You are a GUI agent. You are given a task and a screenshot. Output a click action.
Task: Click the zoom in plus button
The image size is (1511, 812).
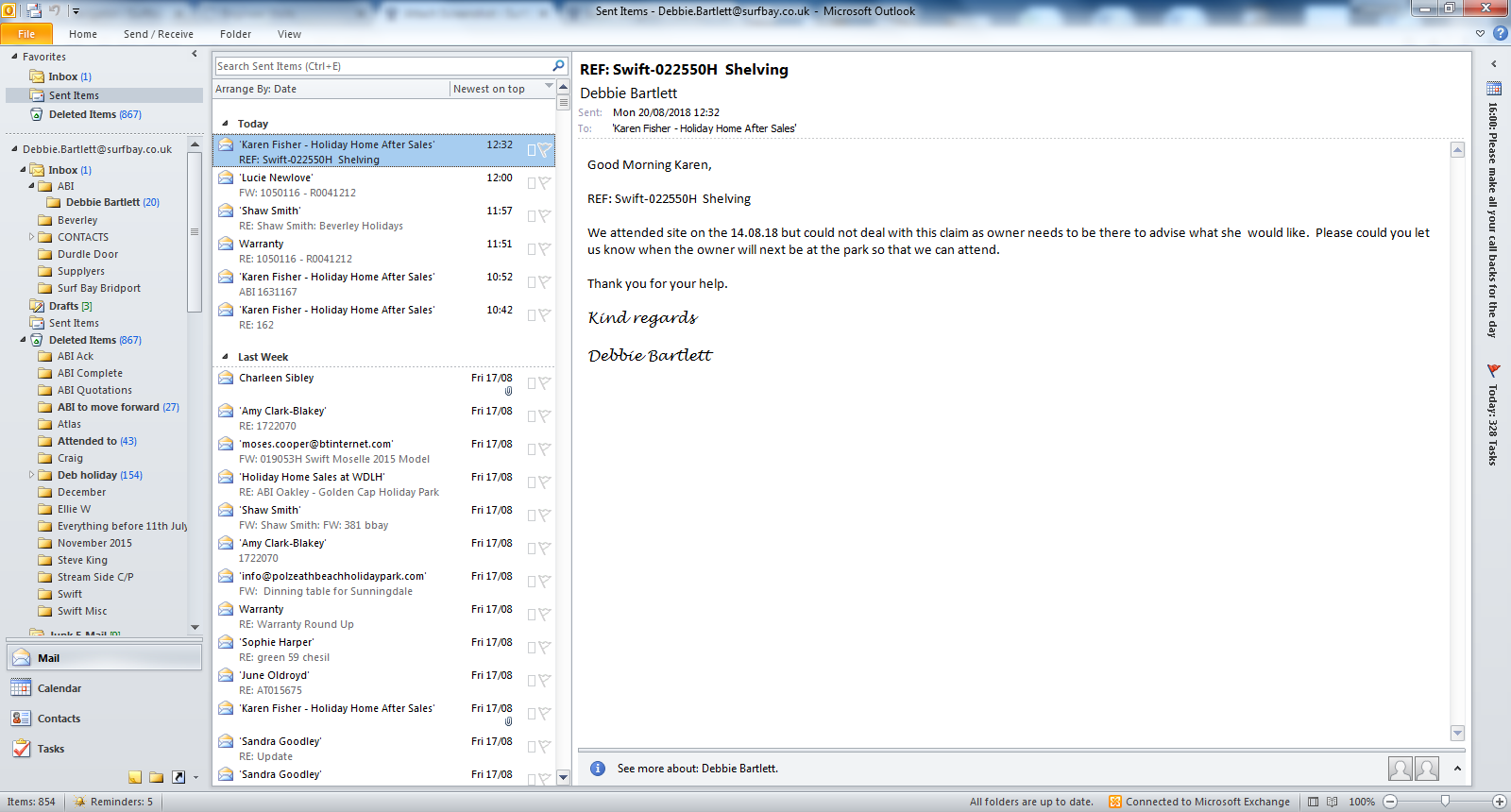coord(1499,802)
